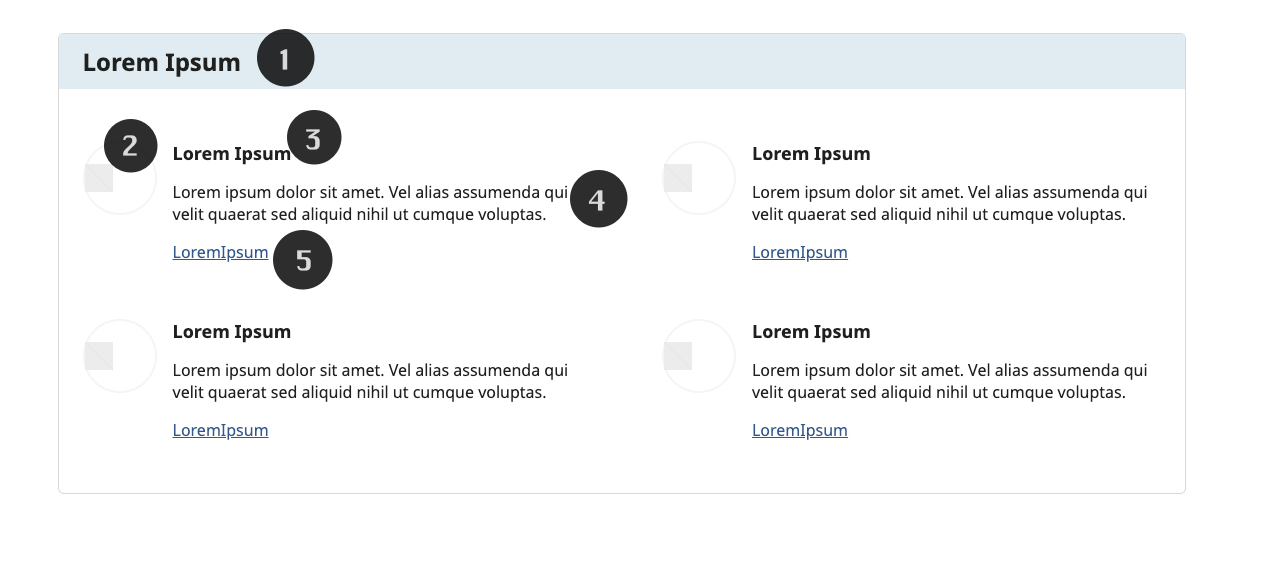Open the LoremIpsum link in top-right card

800,252
